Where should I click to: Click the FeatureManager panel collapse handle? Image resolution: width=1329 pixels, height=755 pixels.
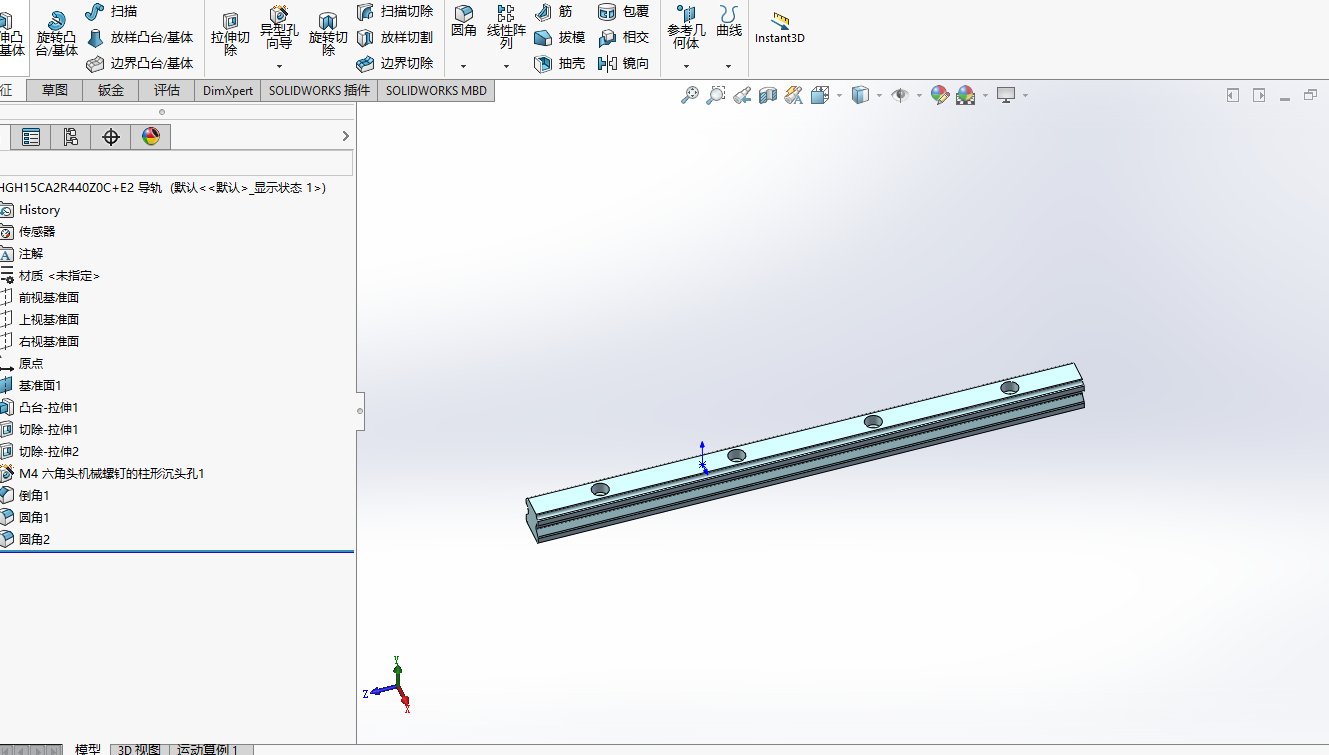coord(361,411)
